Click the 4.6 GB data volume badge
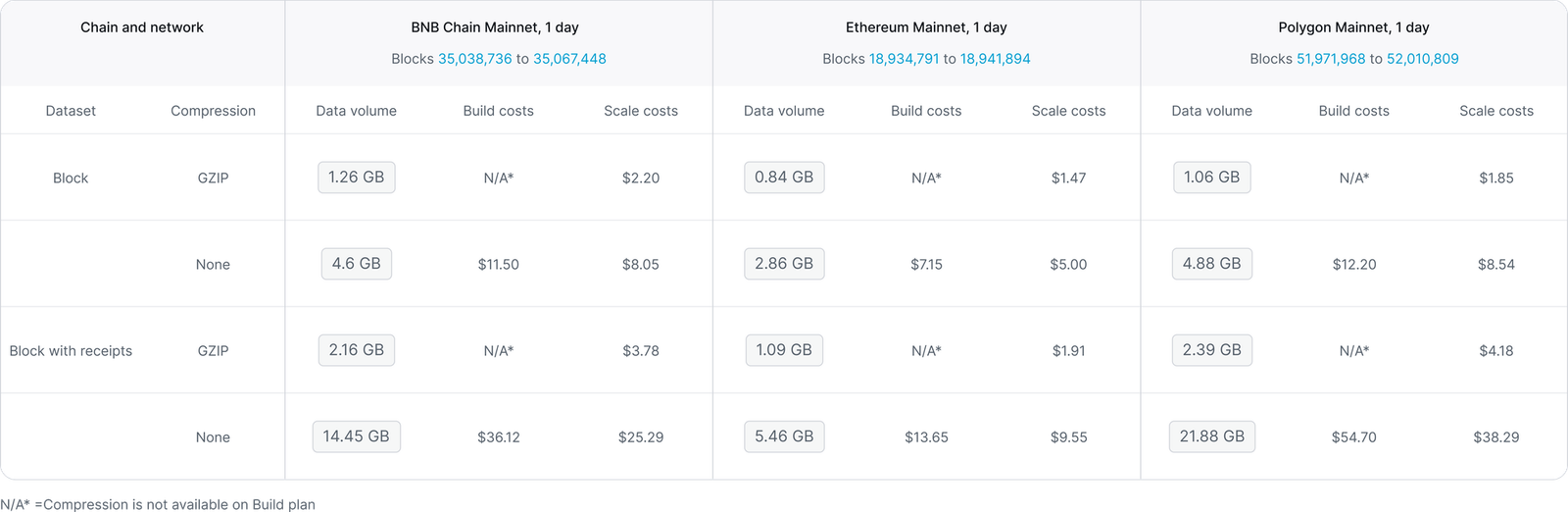The height and width of the screenshot is (512, 1568). (357, 264)
